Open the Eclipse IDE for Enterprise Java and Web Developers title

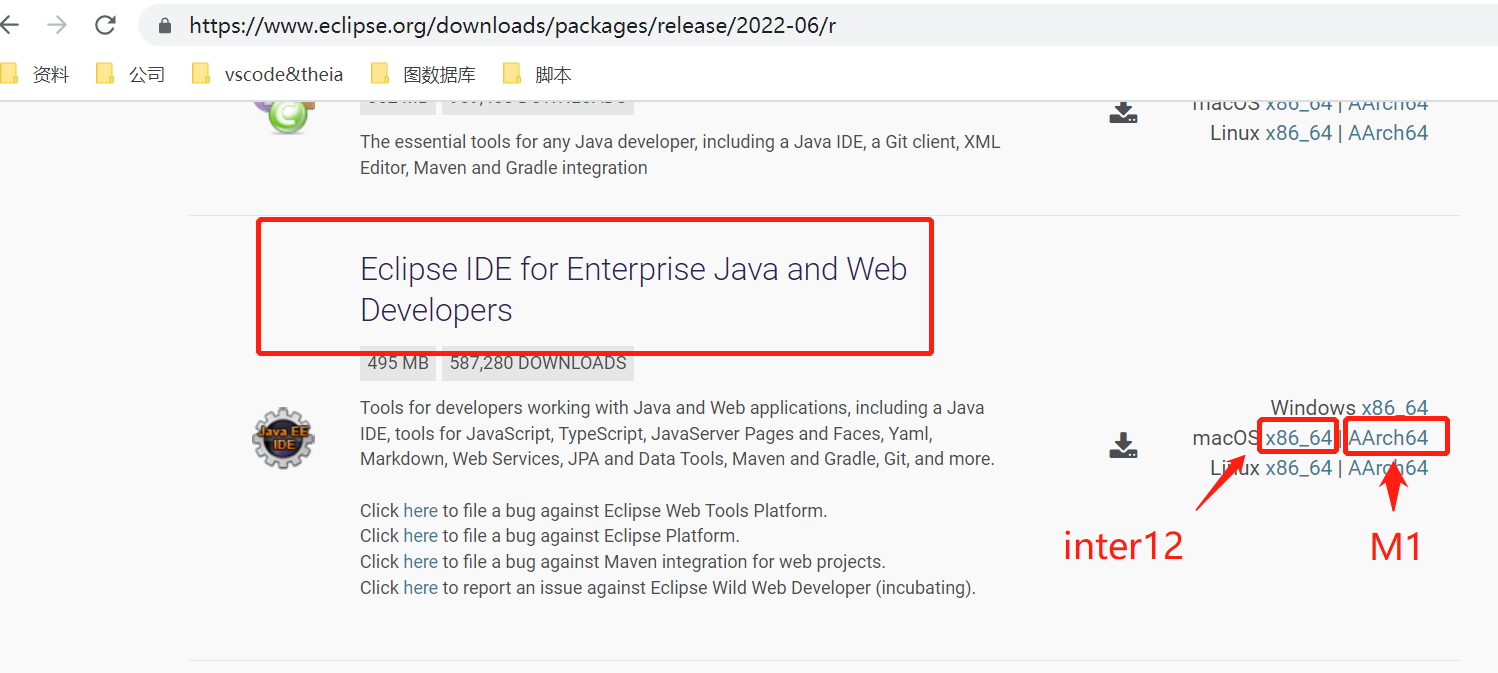tap(634, 289)
